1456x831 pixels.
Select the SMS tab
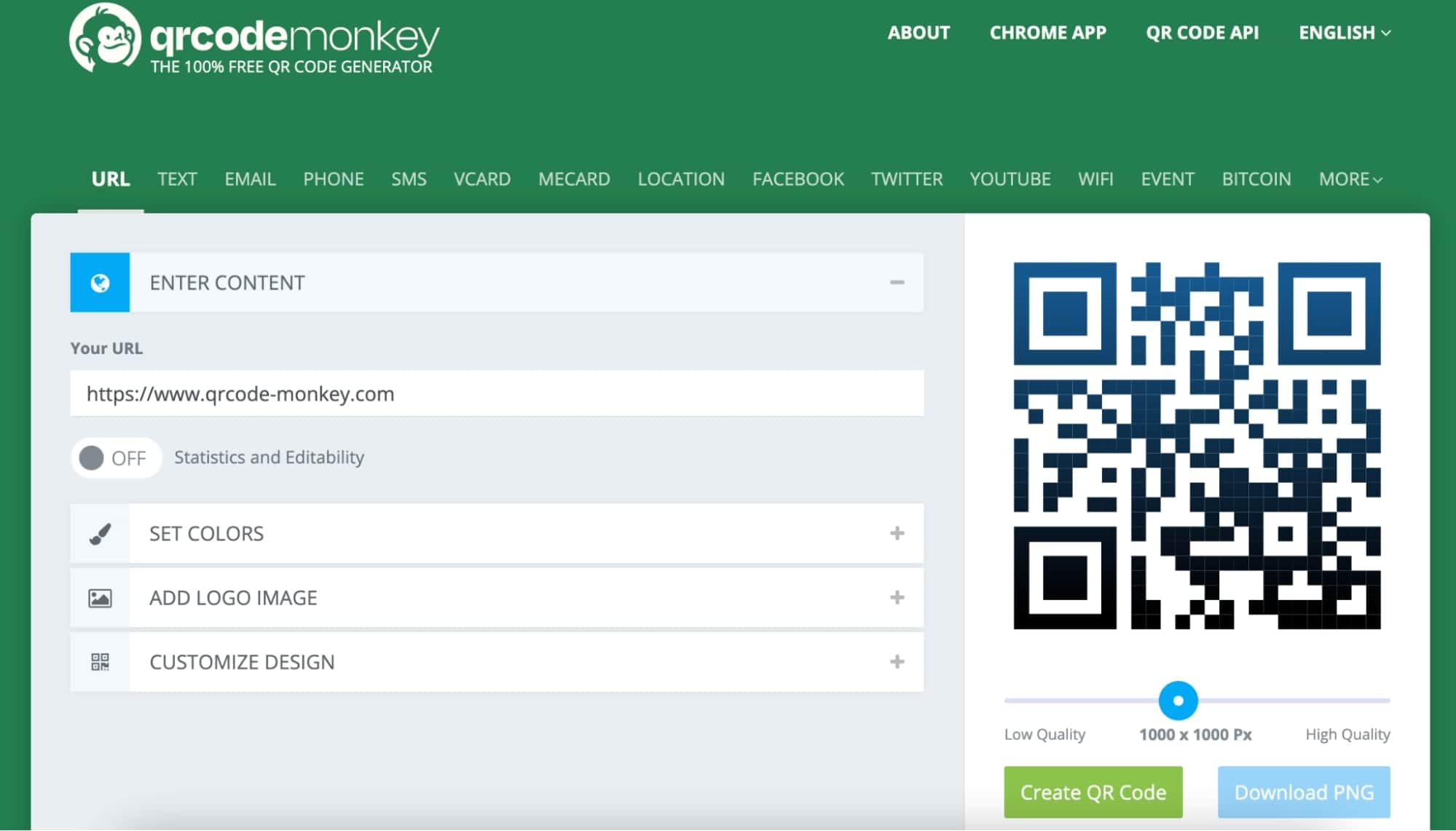(x=409, y=179)
